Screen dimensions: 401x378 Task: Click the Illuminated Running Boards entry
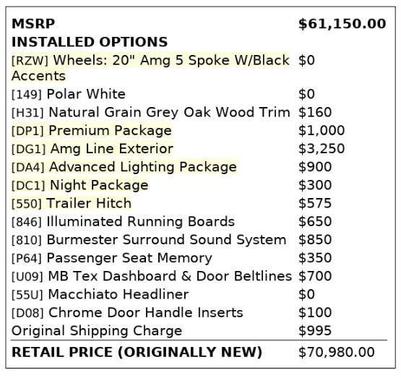(123, 221)
